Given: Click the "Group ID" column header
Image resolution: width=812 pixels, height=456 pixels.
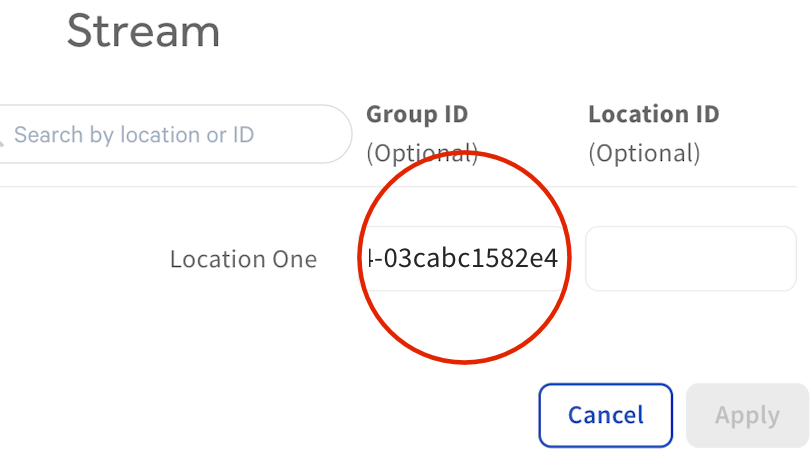Looking at the screenshot, I should [417, 114].
